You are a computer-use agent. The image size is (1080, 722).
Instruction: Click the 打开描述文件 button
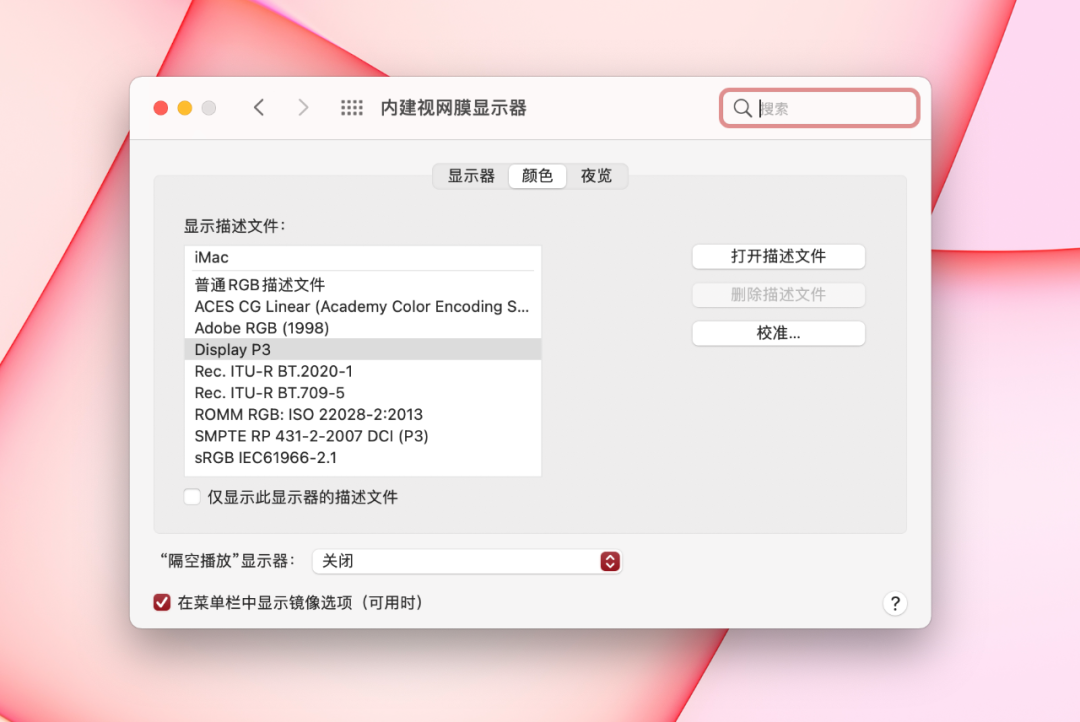pyautogui.click(x=778, y=256)
